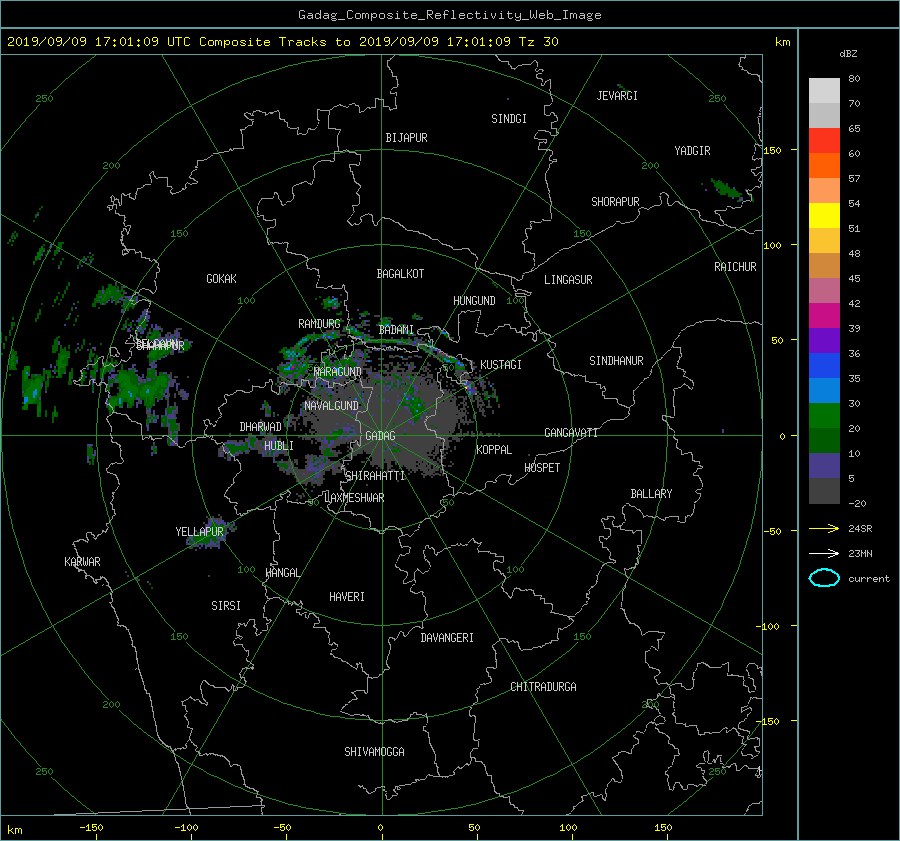Pick the magenta 42-39 dBZ legend swatch

824,315
